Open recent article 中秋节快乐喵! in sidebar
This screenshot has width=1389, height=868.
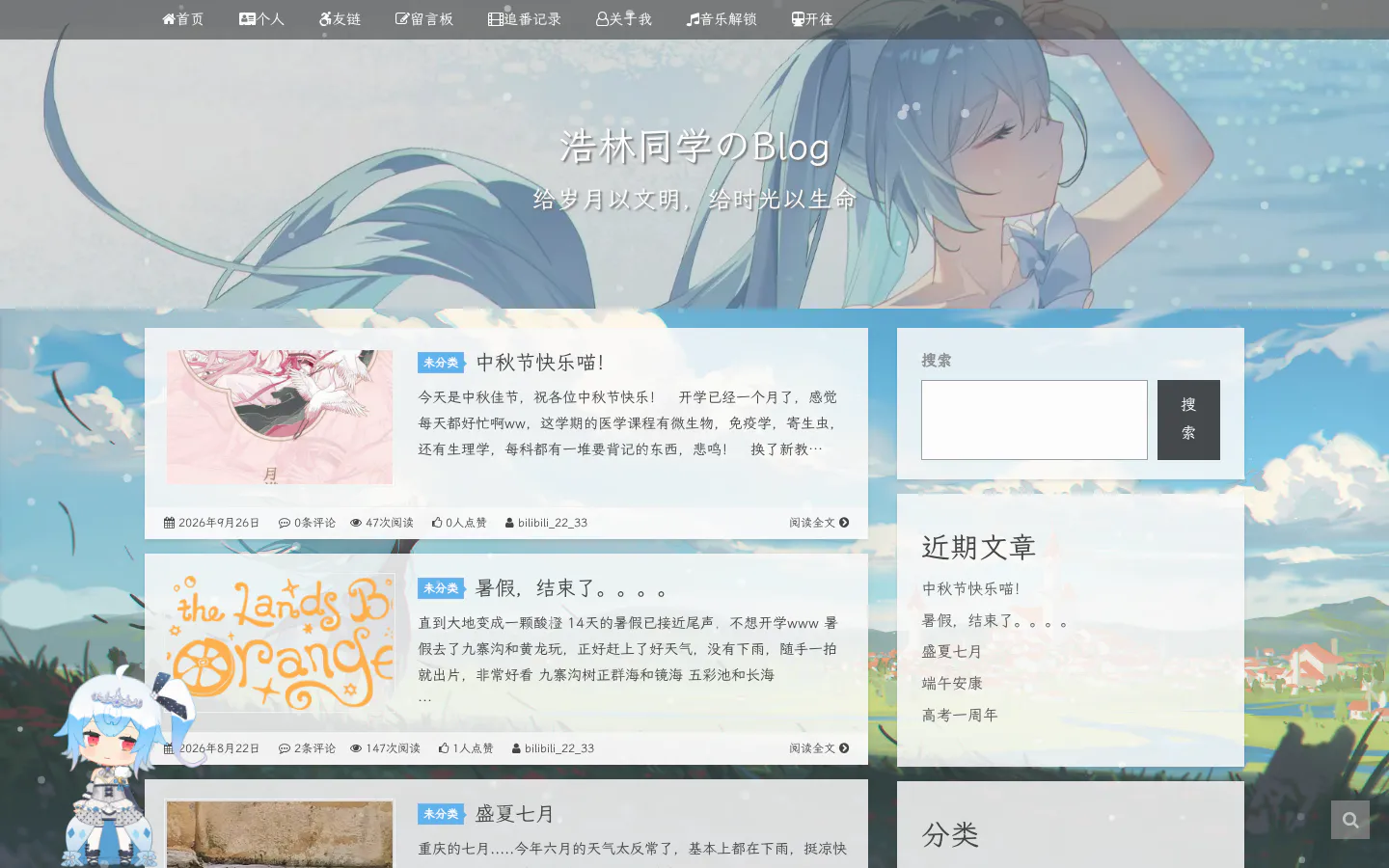970,588
